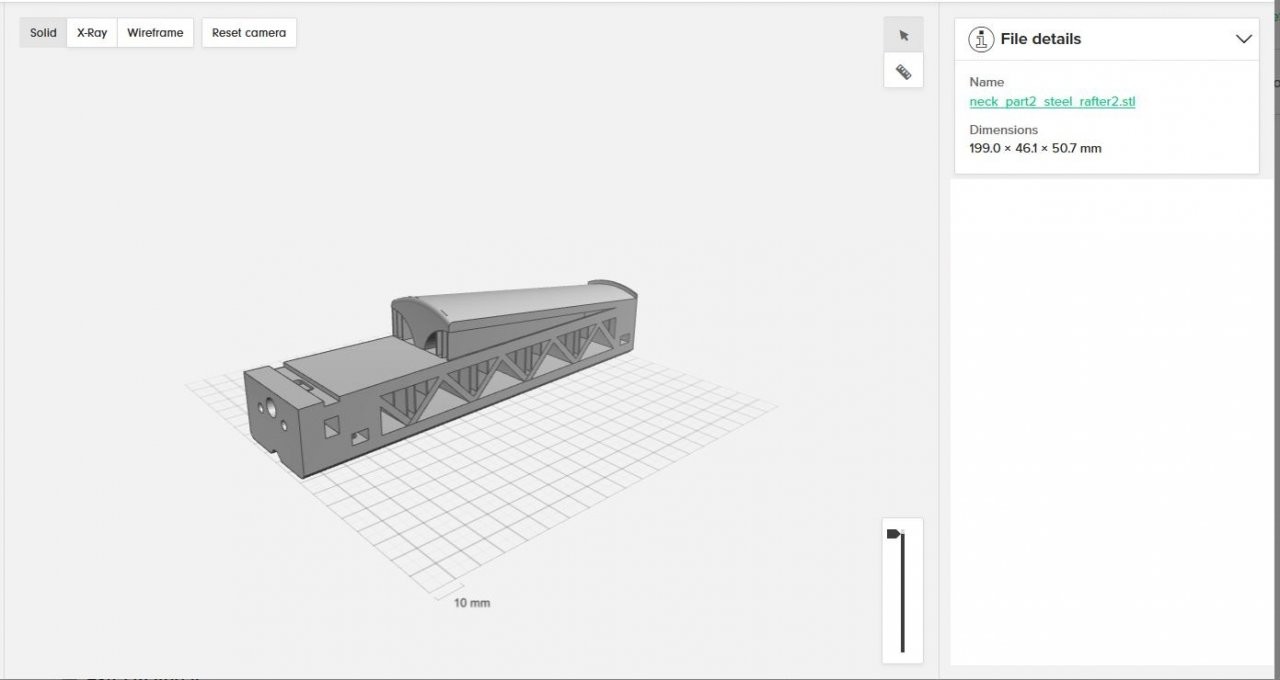Image resolution: width=1280 pixels, height=680 pixels.
Task: Select the pointer cursor tool
Action: 903,35
